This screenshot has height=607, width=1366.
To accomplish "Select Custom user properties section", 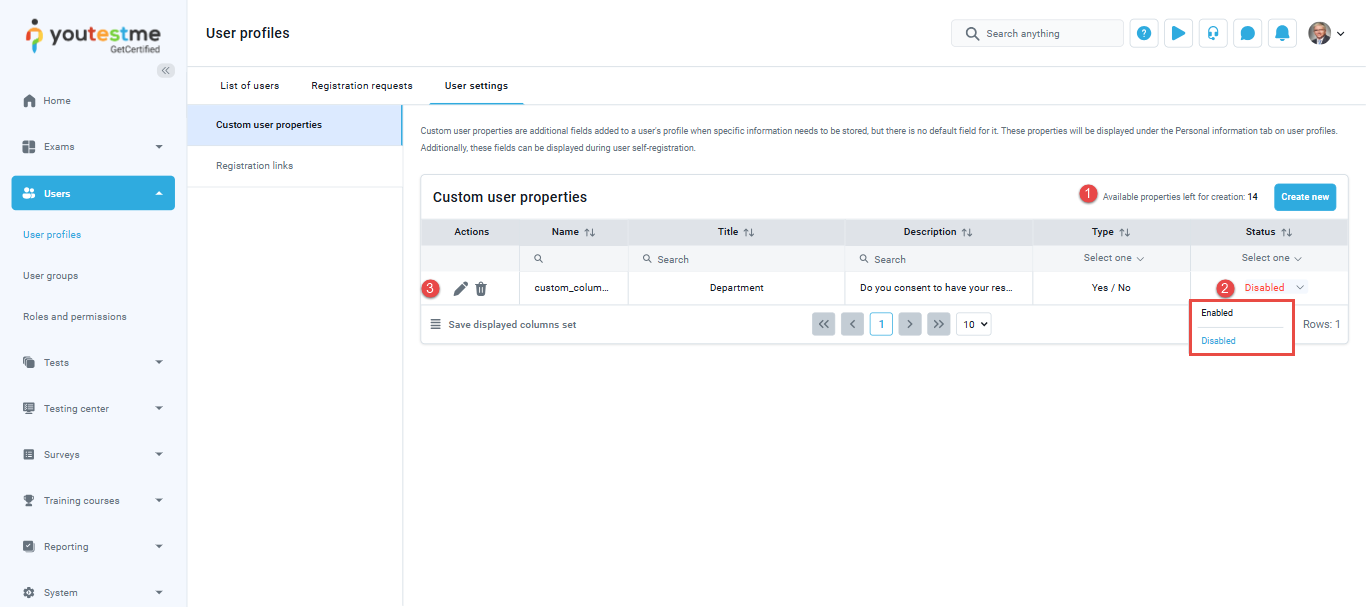I will [x=295, y=125].
